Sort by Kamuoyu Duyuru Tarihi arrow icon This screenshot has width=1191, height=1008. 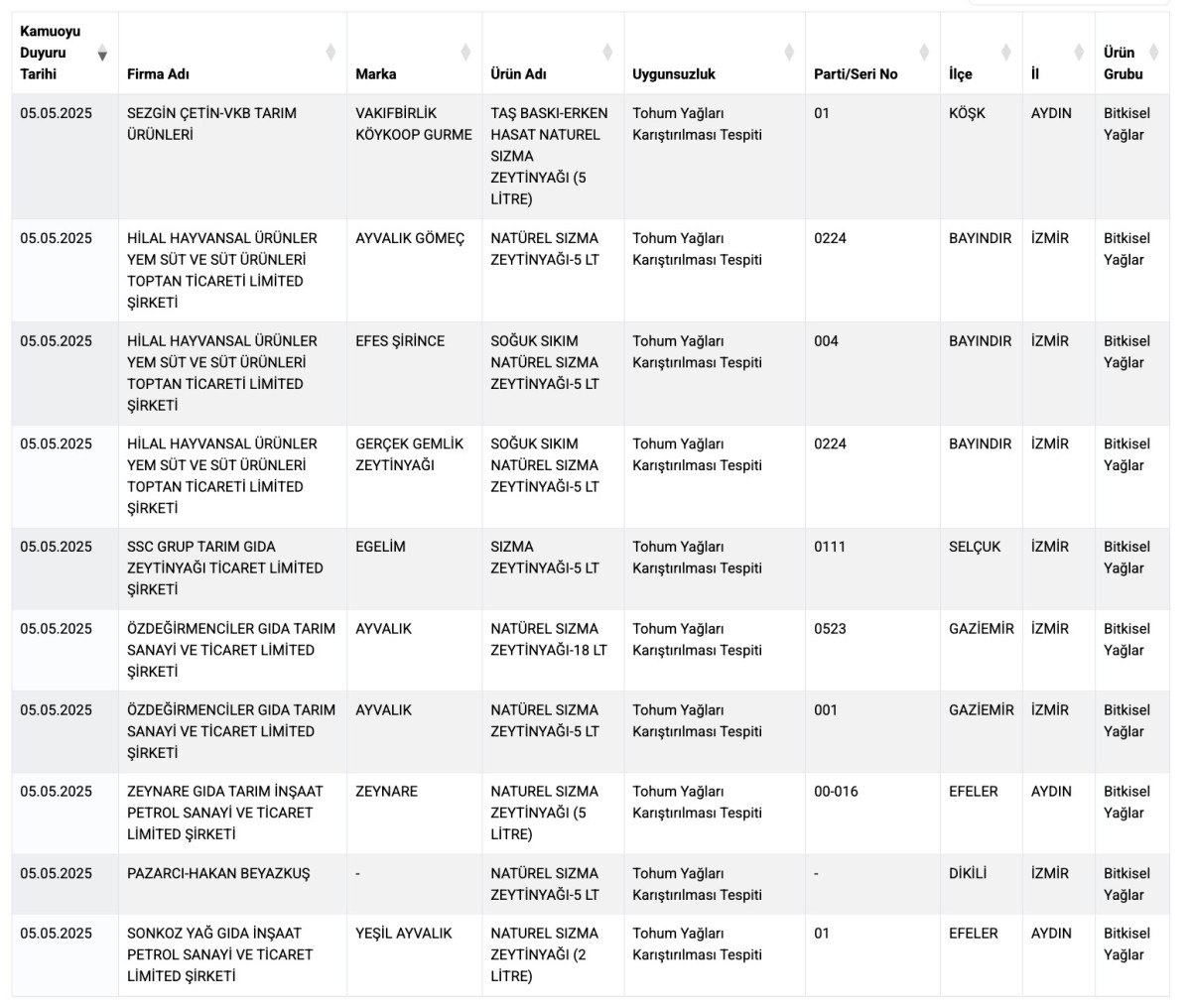point(102,54)
